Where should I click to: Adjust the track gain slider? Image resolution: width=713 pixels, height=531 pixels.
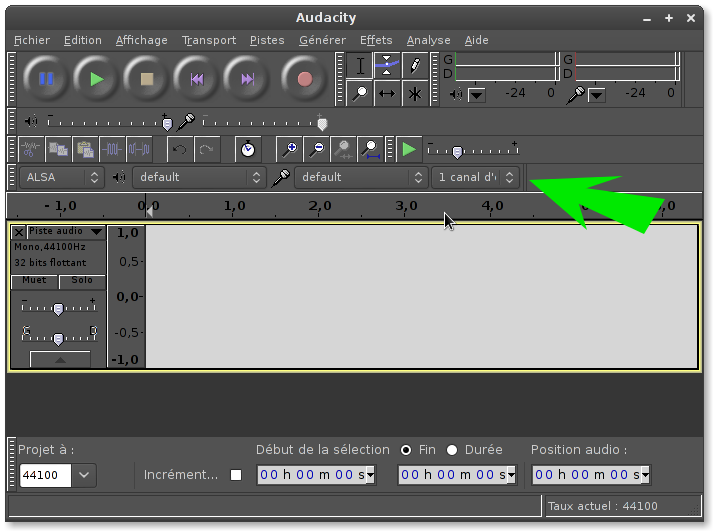pos(59,307)
